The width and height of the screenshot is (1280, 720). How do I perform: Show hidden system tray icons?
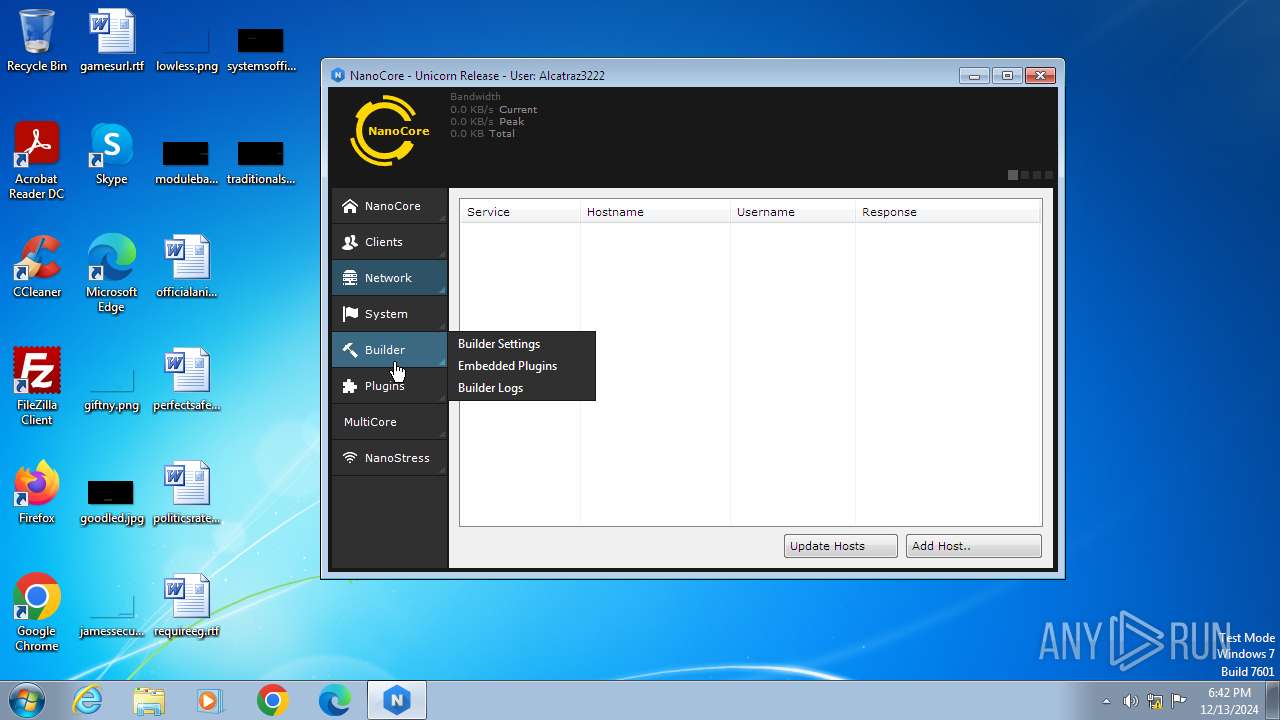pos(1106,701)
